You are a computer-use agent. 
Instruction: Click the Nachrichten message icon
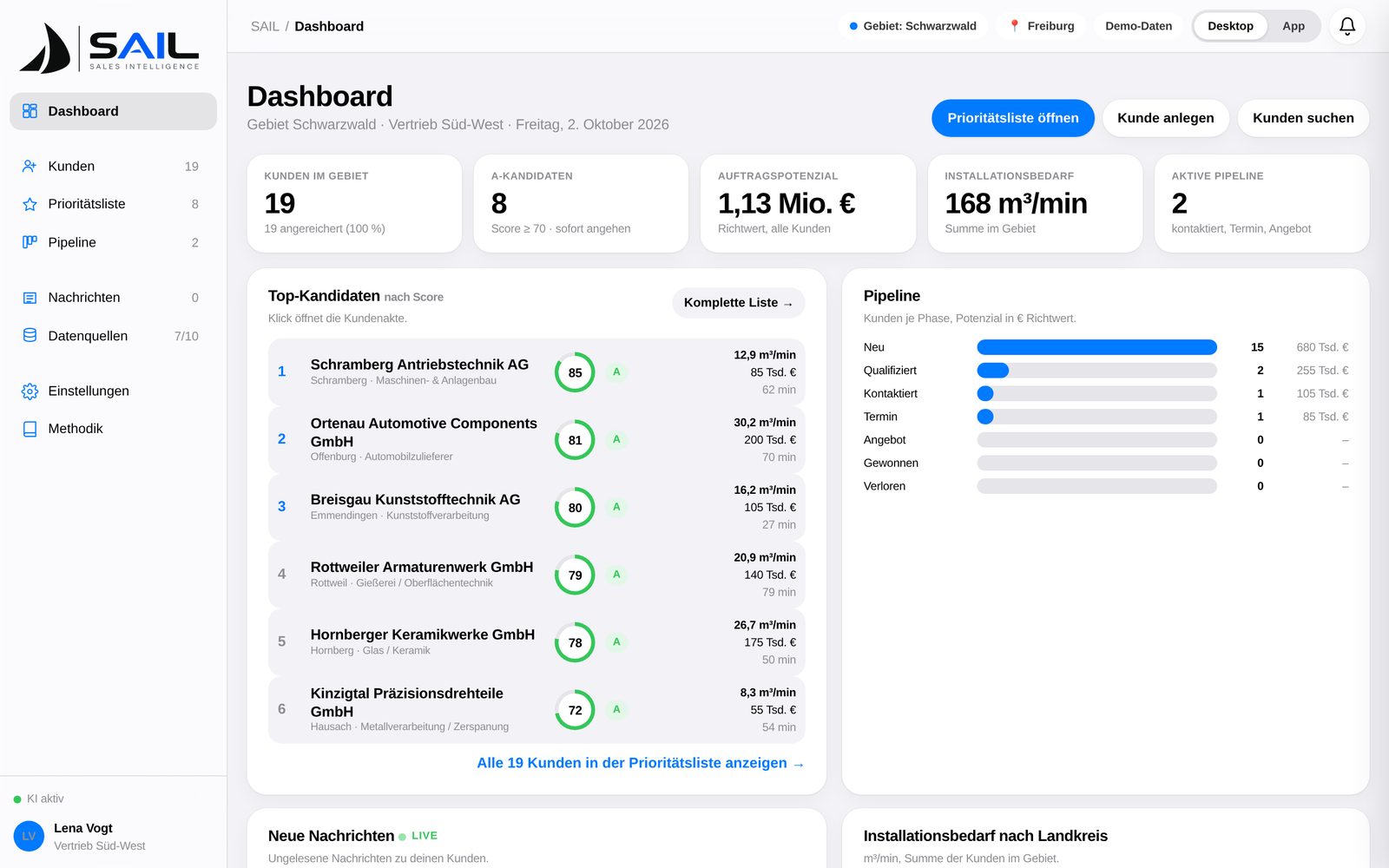(x=30, y=298)
